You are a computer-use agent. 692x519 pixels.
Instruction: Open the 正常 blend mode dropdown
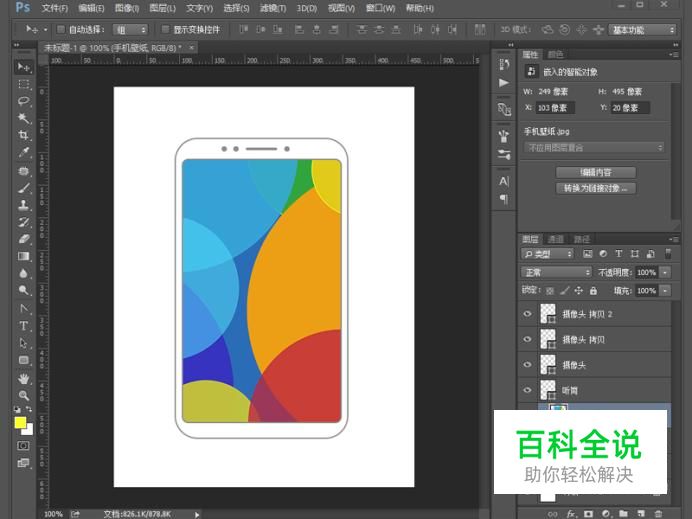(557, 272)
